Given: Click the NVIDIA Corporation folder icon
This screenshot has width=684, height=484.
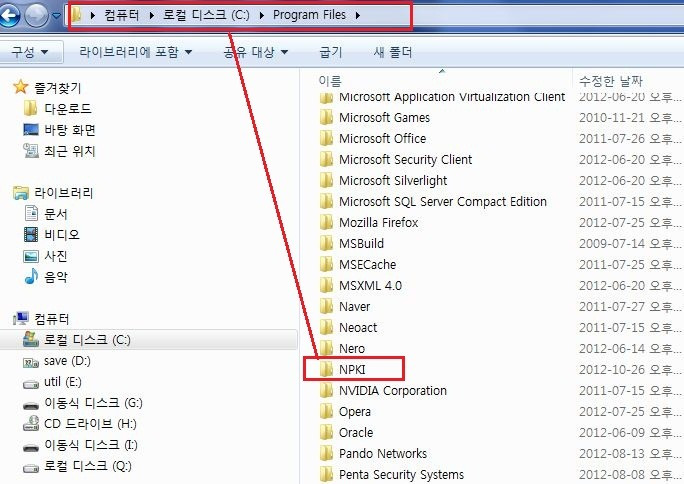Looking at the screenshot, I should 326,390.
